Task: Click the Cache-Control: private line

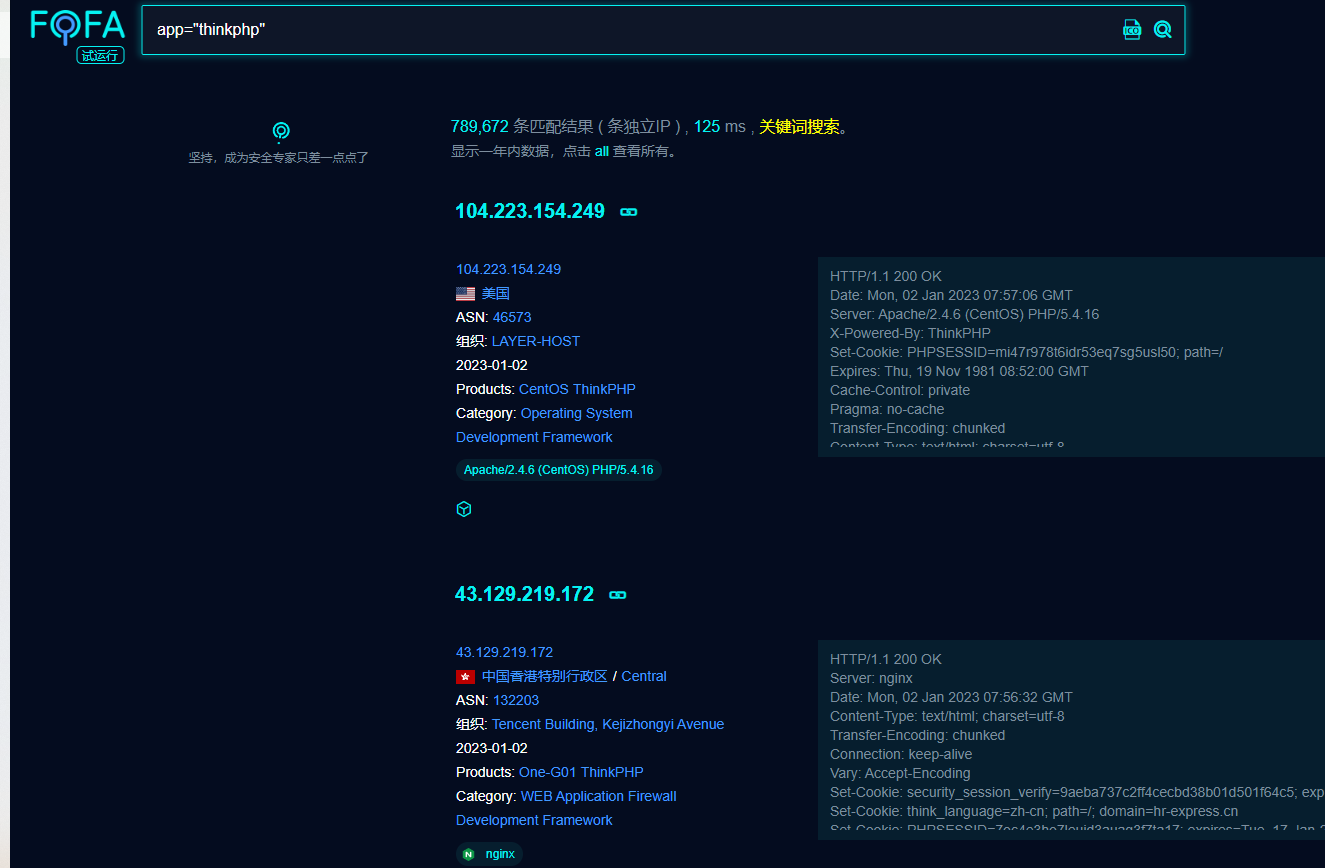Action: coord(900,390)
